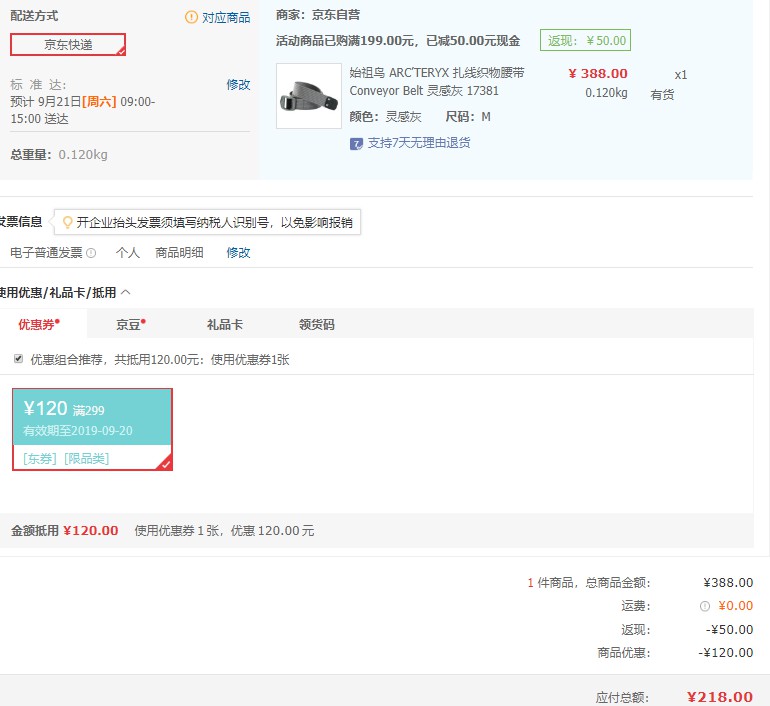The image size is (770, 706).
Task: Click the 预计 9月21日 delivery estimate text
Action: click(82, 110)
